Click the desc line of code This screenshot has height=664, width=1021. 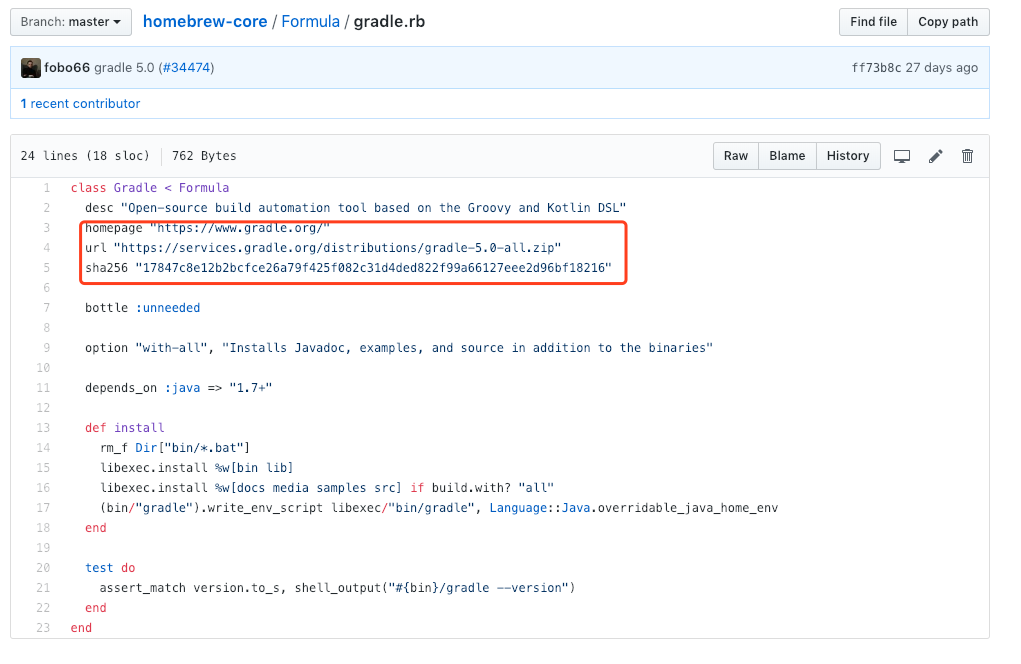pos(356,208)
